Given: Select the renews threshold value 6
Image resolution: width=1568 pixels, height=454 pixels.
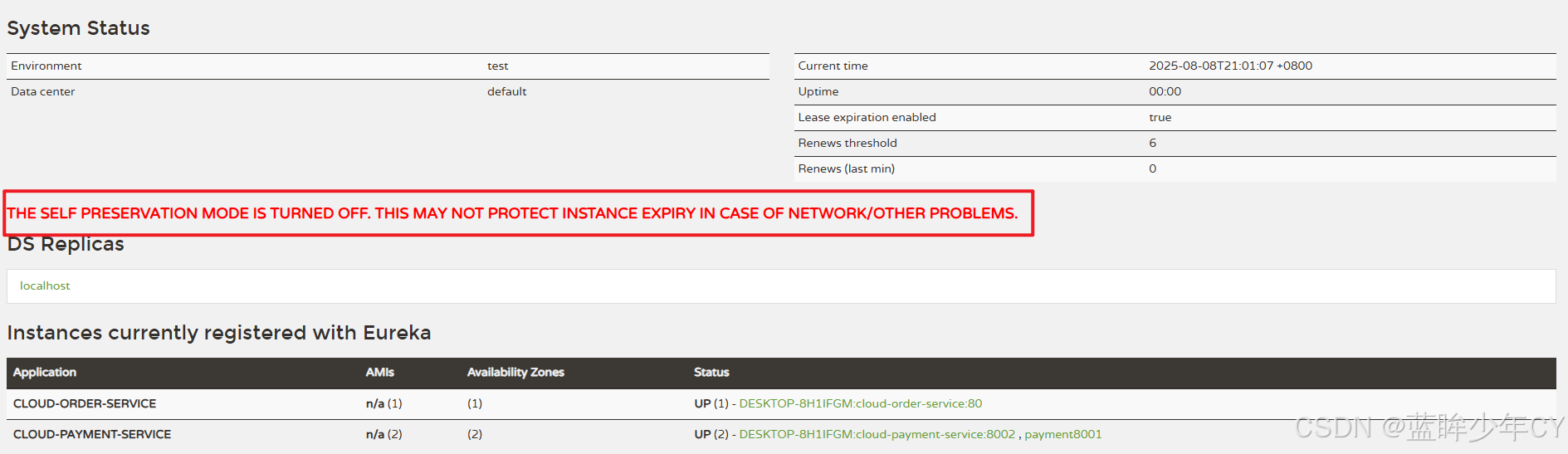Looking at the screenshot, I should tap(1153, 143).
